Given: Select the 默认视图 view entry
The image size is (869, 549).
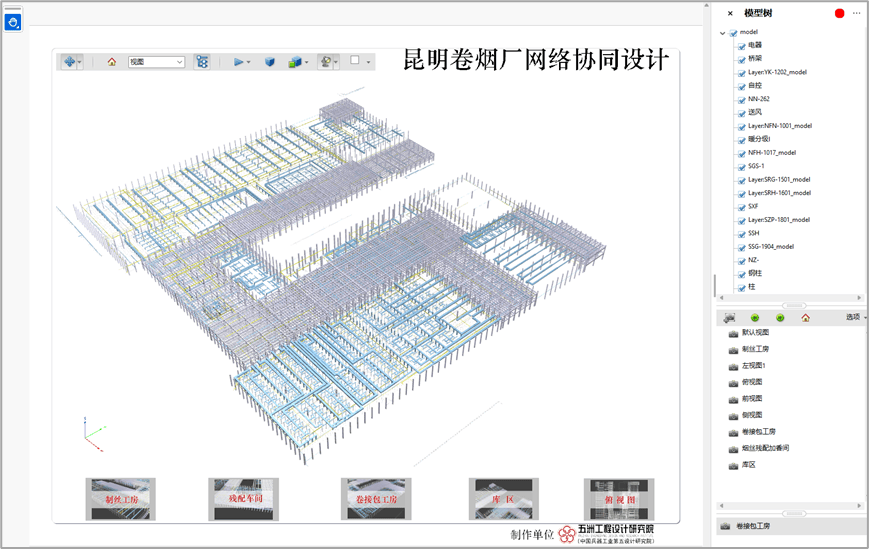Looking at the screenshot, I should (755, 333).
